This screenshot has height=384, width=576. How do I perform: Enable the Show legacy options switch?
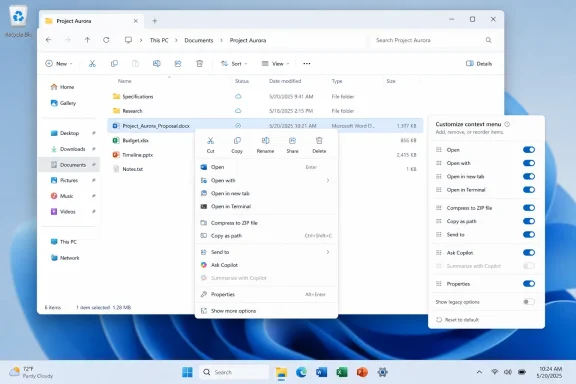pyautogui.click(x=529, y=302)
